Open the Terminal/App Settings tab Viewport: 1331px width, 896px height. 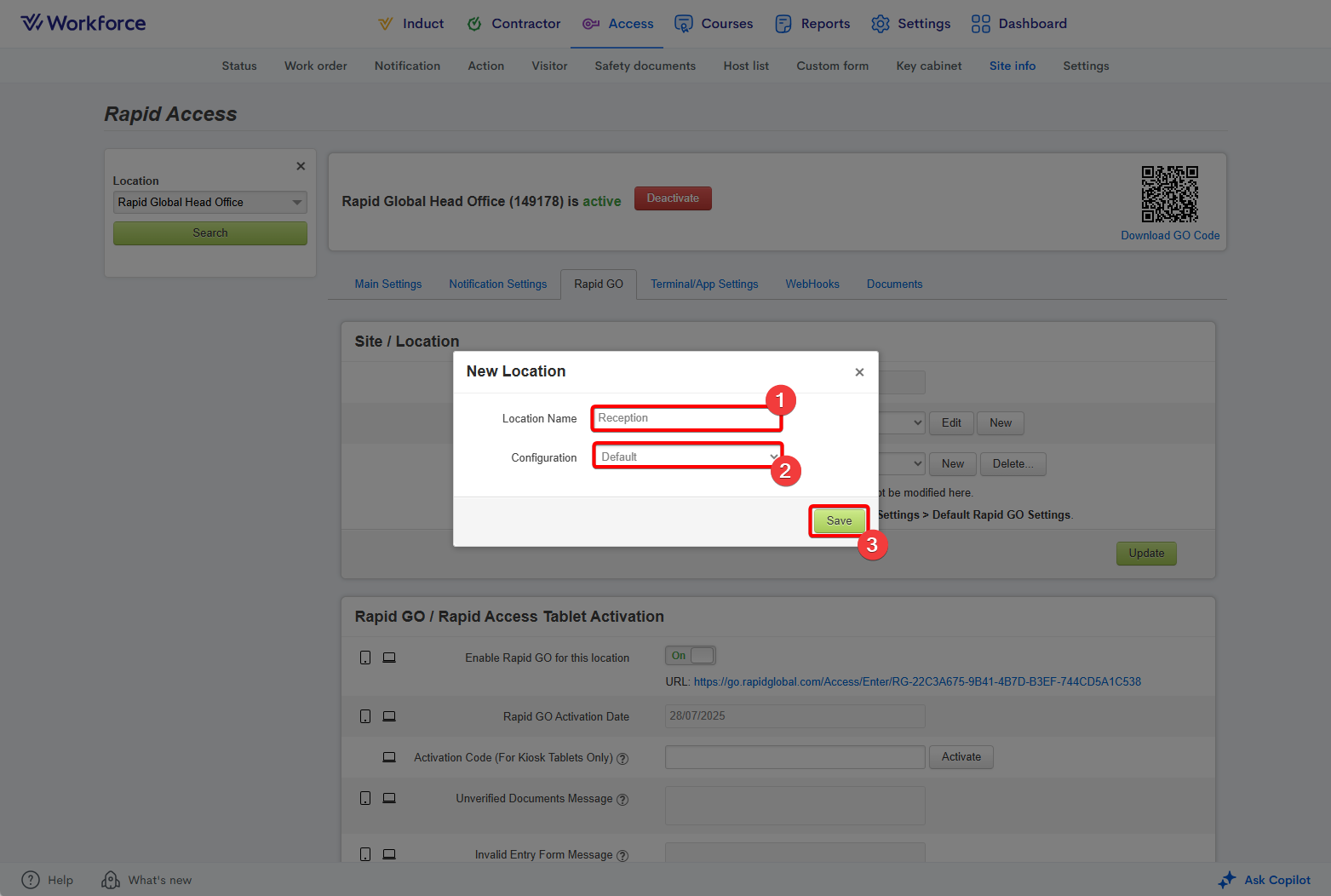(703, 284)
